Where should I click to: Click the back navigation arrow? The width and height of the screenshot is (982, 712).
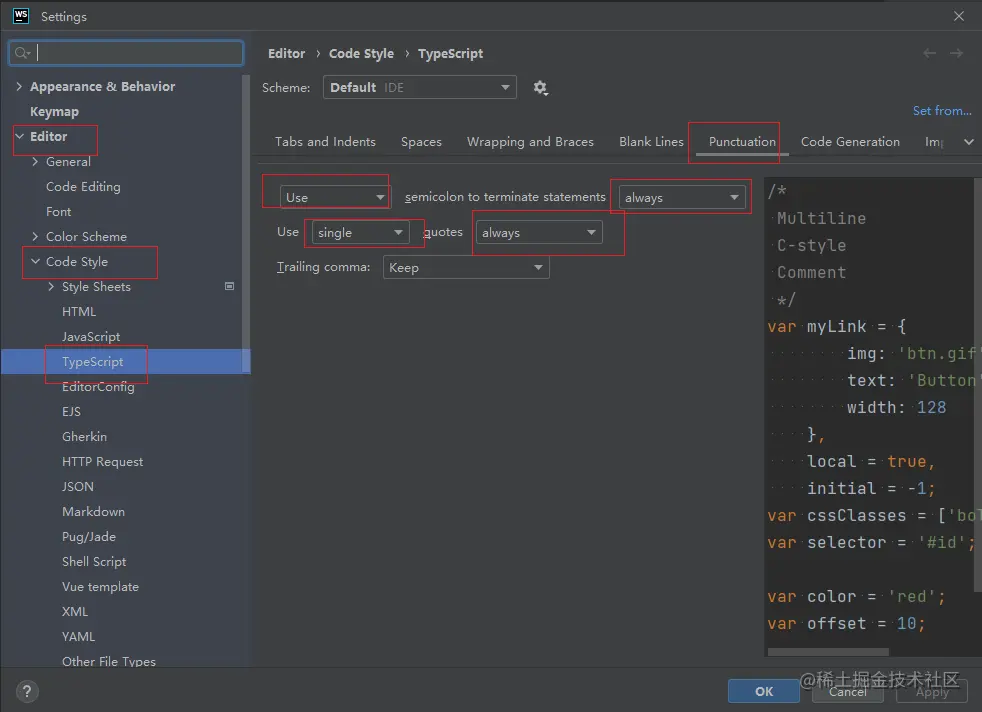pos(930,53)
